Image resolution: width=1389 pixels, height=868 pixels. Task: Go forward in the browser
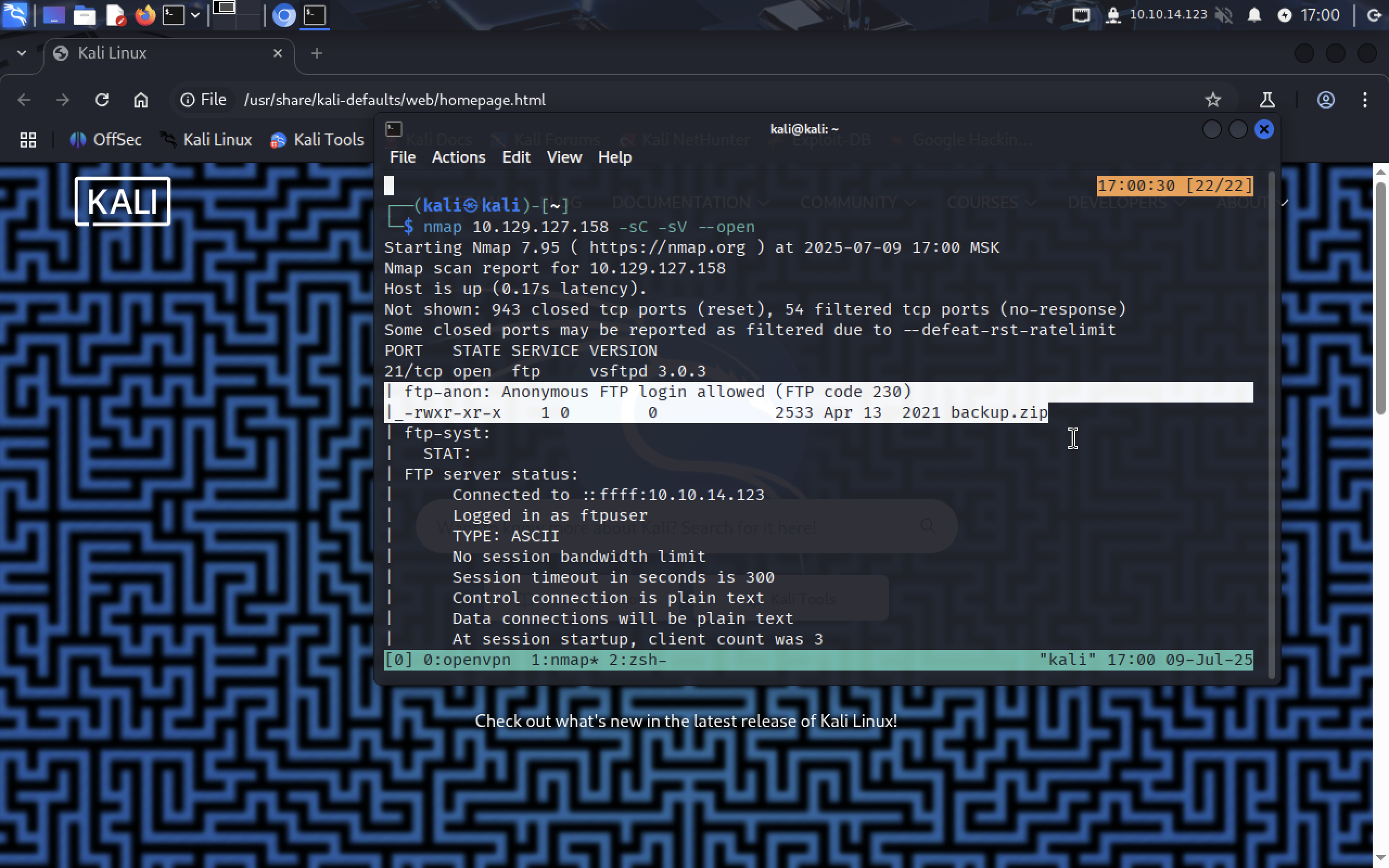62,100
